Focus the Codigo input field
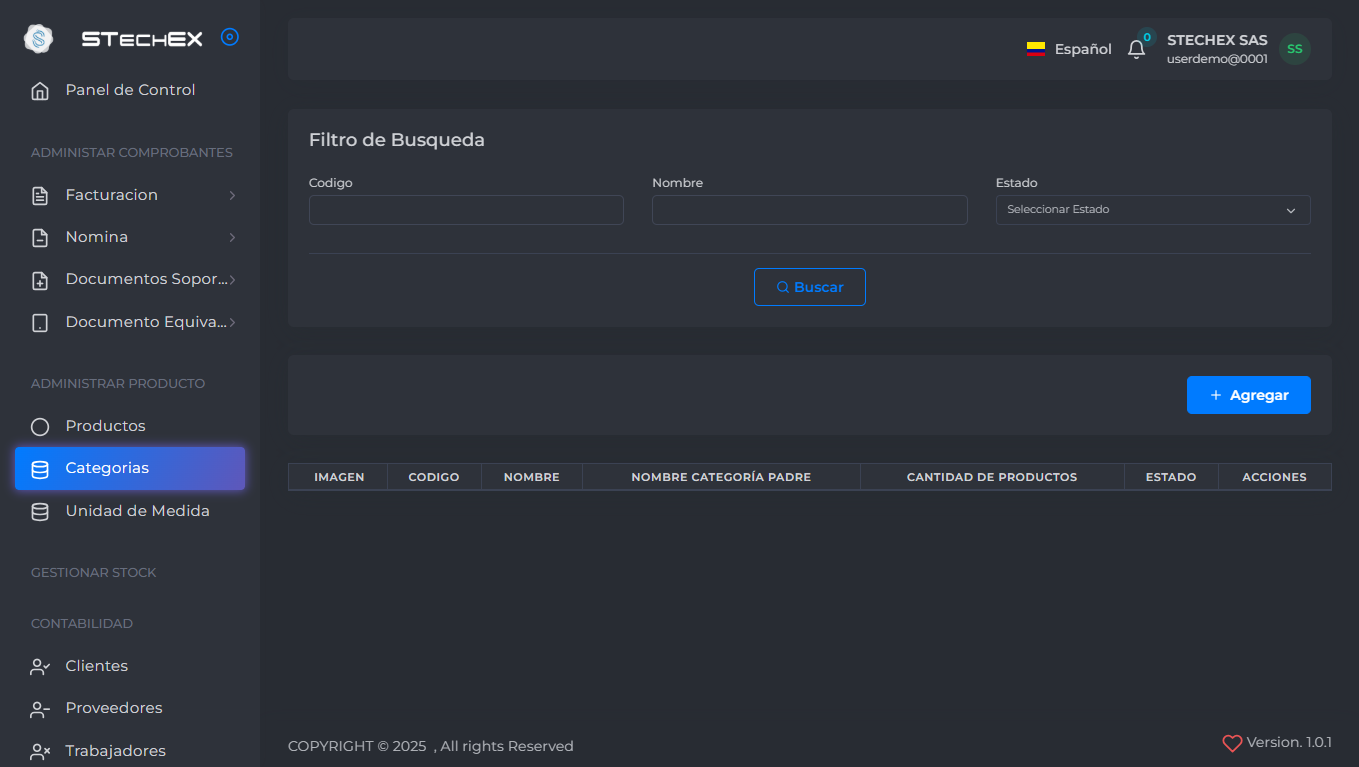This screenshot has height=767, width=1359. pos(466,210)
